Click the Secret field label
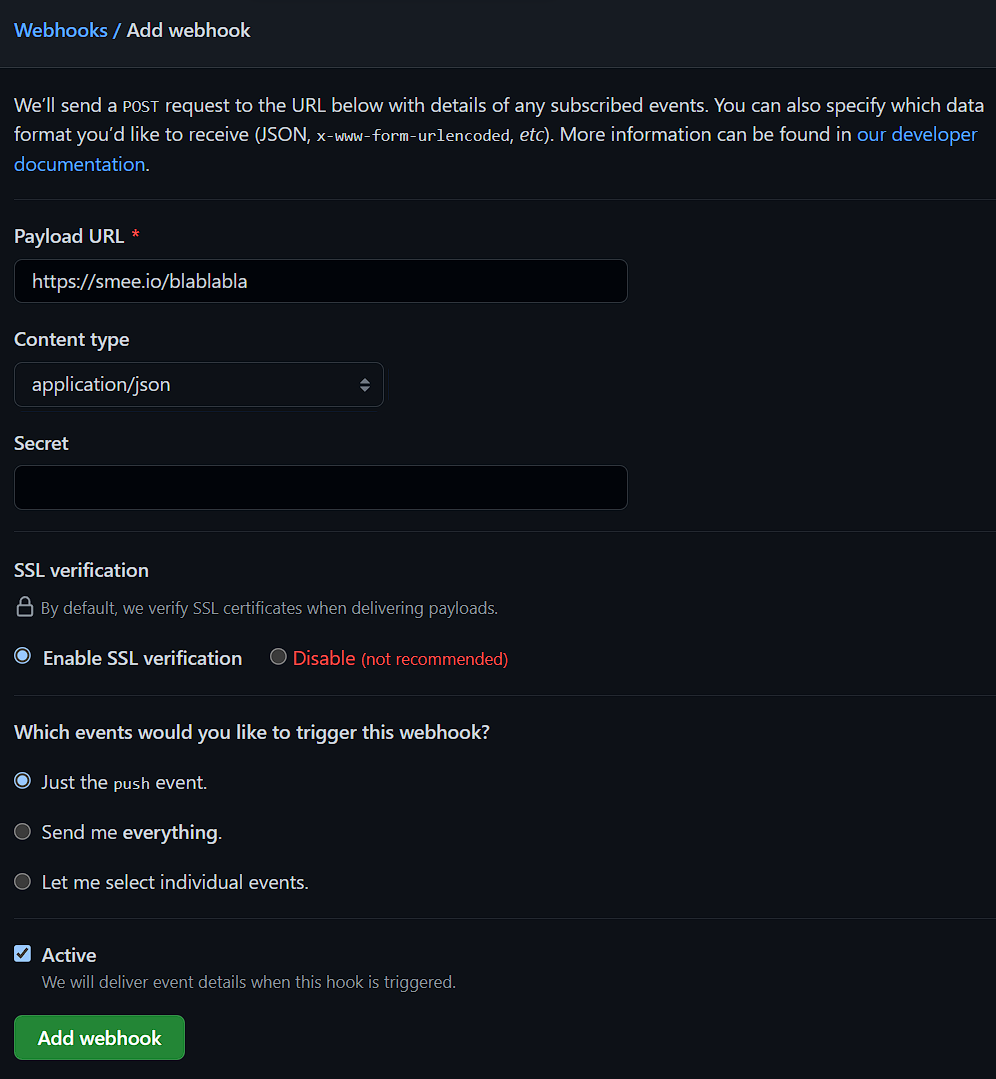This screenshot has width=996, height=1079. coord(41,443)
